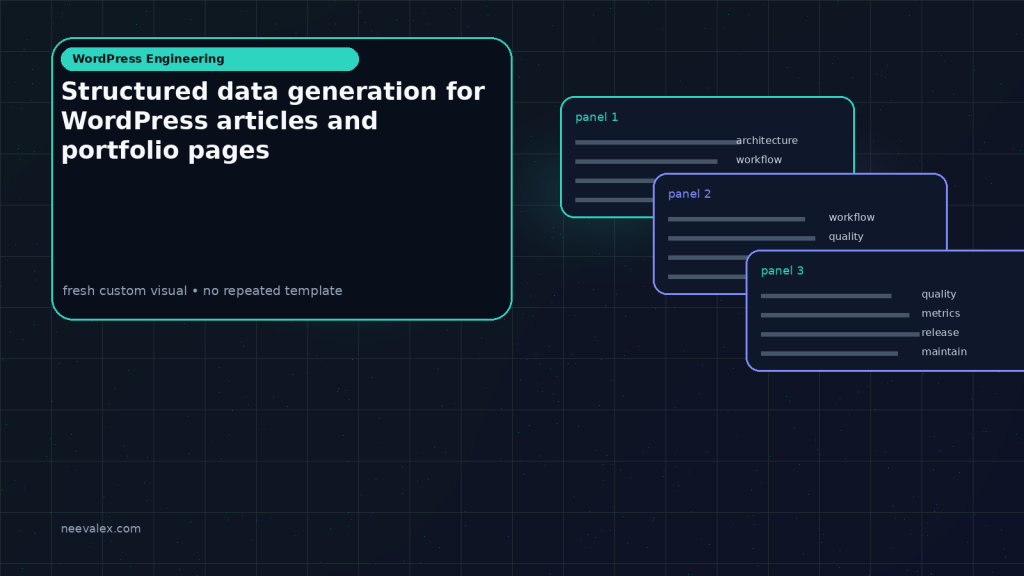Select the 'panel 2' title

pyautogui.click(x=689, y=194)
